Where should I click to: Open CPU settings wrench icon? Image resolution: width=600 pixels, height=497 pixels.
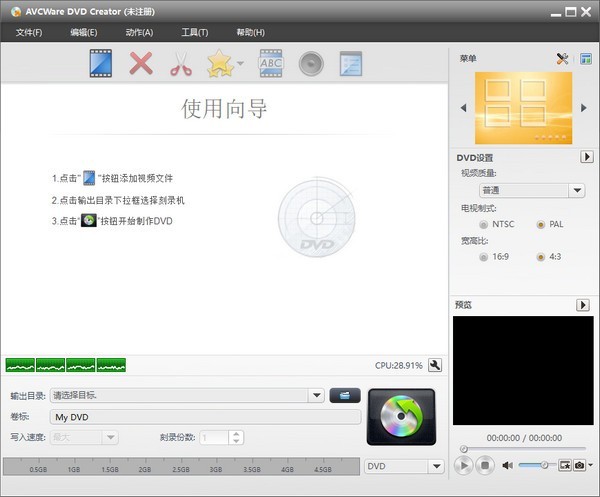(435, 365)
